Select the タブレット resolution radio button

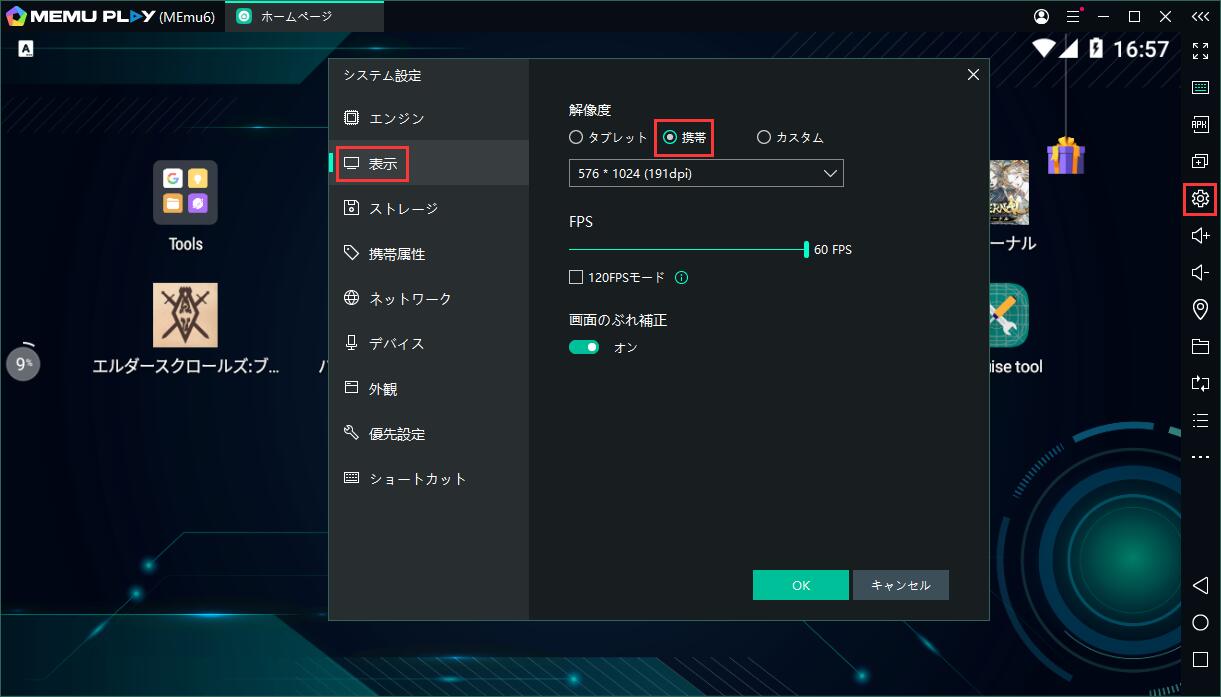point(576,137)
